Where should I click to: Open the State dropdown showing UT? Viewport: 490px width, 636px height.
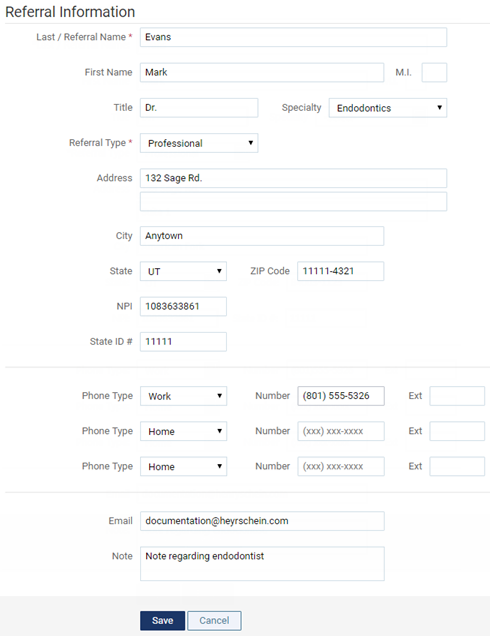183,271
